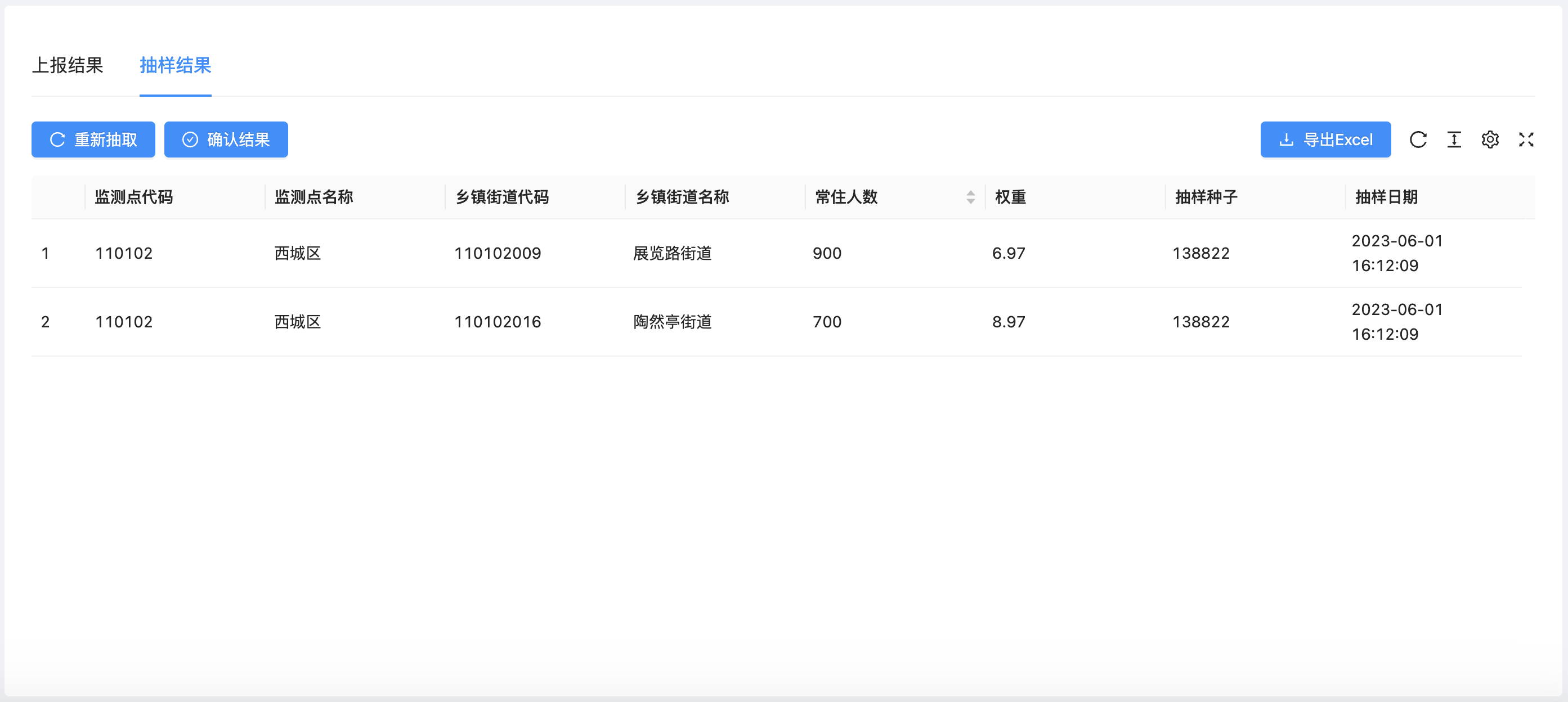Image resolution: width=1568 pixels, height=702 pixels.
Task: Click weight value 8.97
Action: tap(1009, 322)
